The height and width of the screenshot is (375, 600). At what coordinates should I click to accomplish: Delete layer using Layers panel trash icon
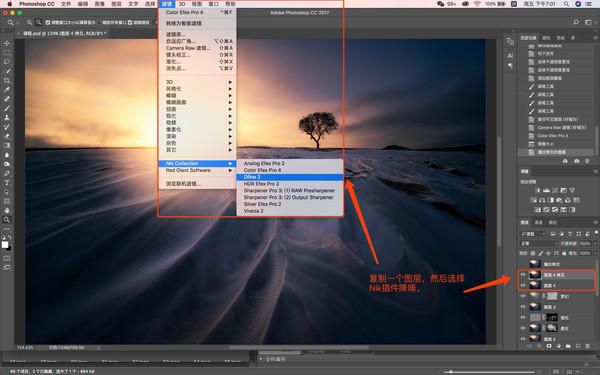tap(587, 346)
